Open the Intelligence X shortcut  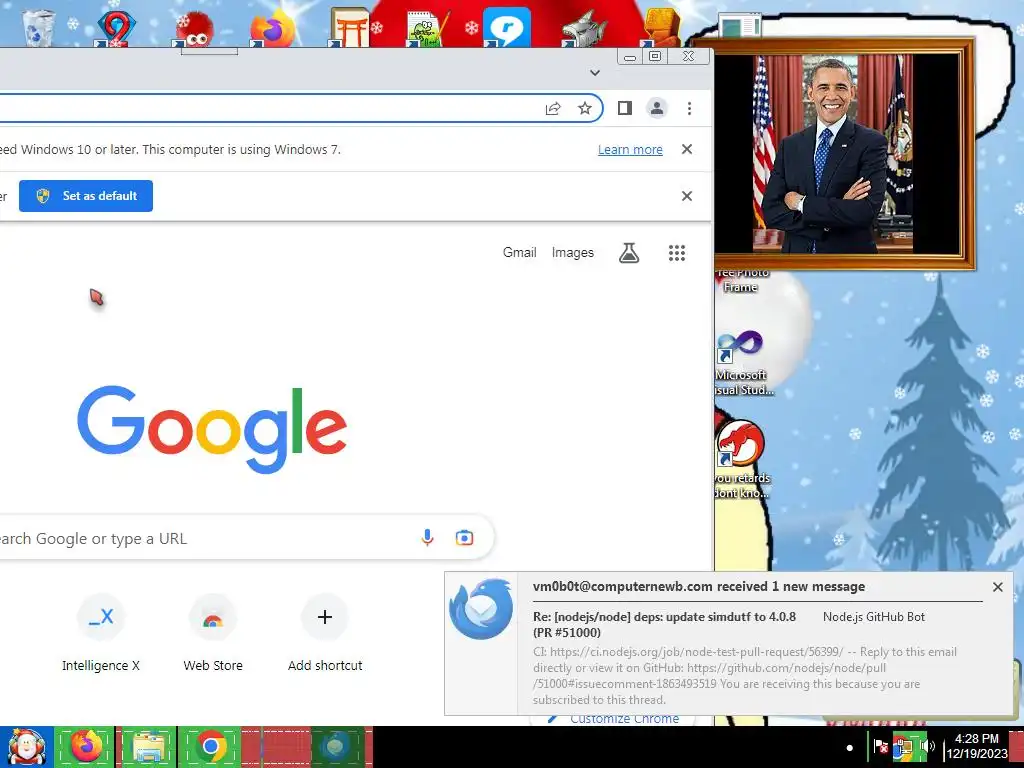click(101, 633)
